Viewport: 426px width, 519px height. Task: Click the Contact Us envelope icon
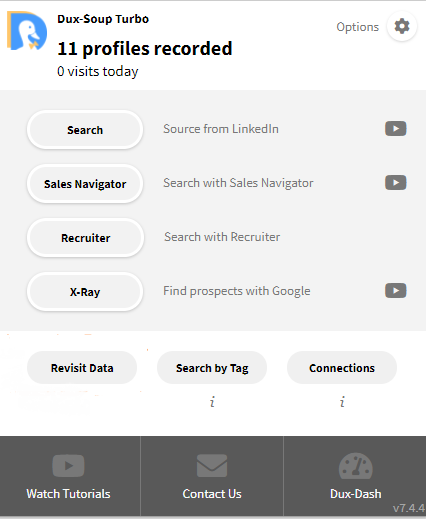pyautogui.click(x=212, y=465)
